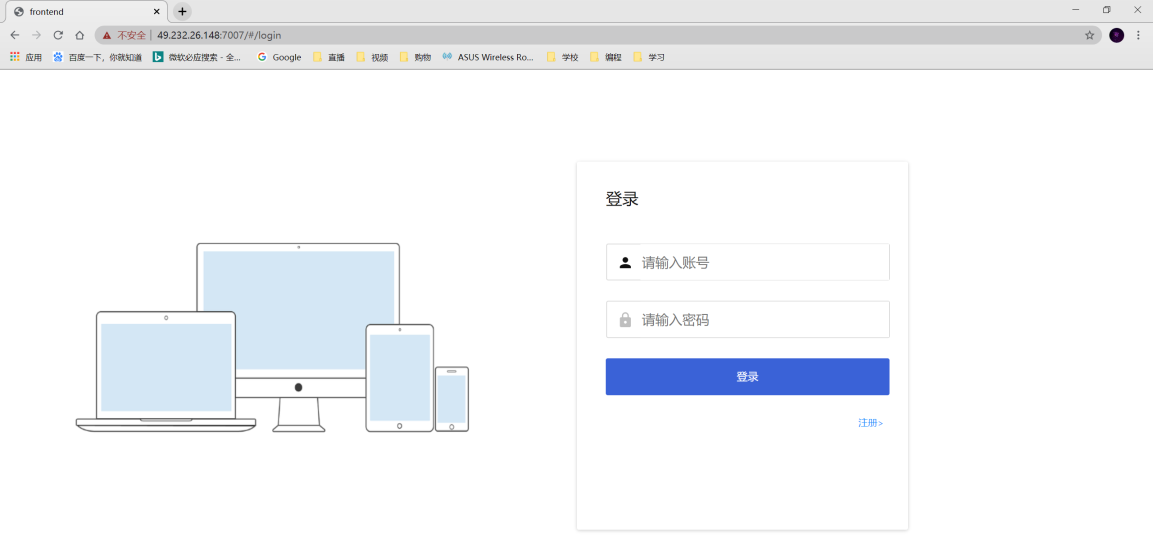Open the 购物 bookmark folder
Screen dimensions: 1153x535
click(x=415, y=57)
